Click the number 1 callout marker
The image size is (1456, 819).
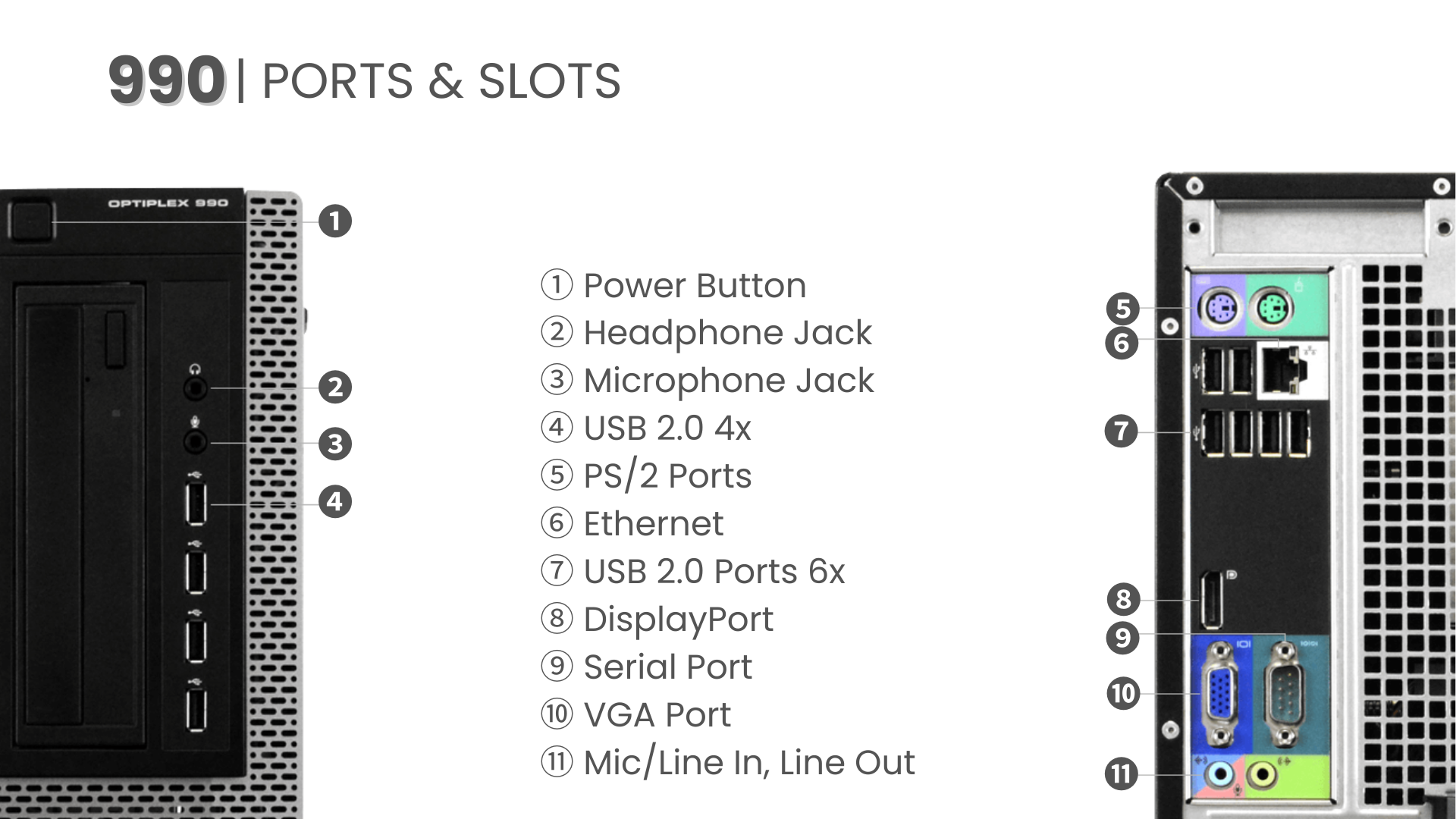point(334,221)
